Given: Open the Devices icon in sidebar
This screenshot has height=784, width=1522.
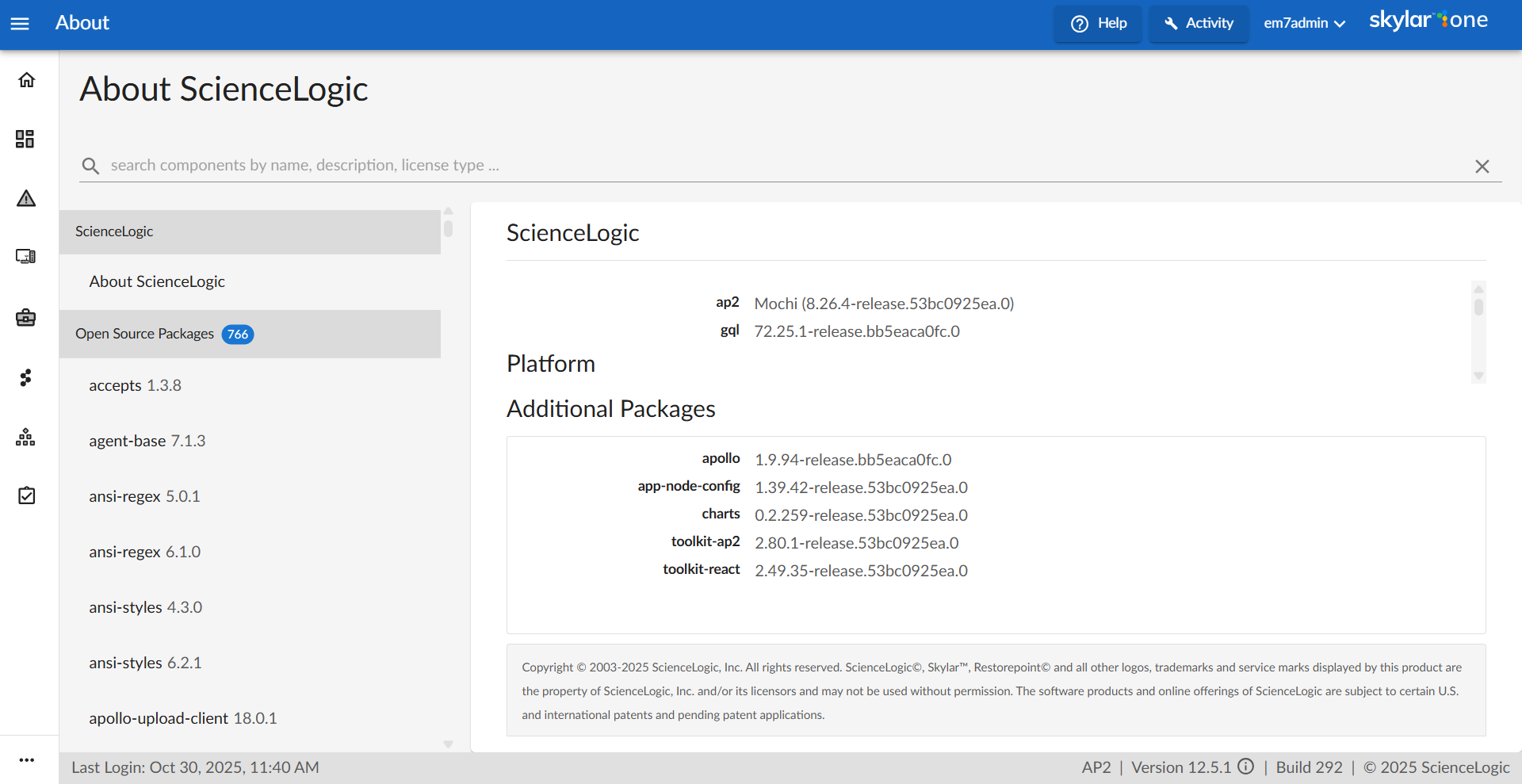Looking at the screenshot, I should pos(26,257).
